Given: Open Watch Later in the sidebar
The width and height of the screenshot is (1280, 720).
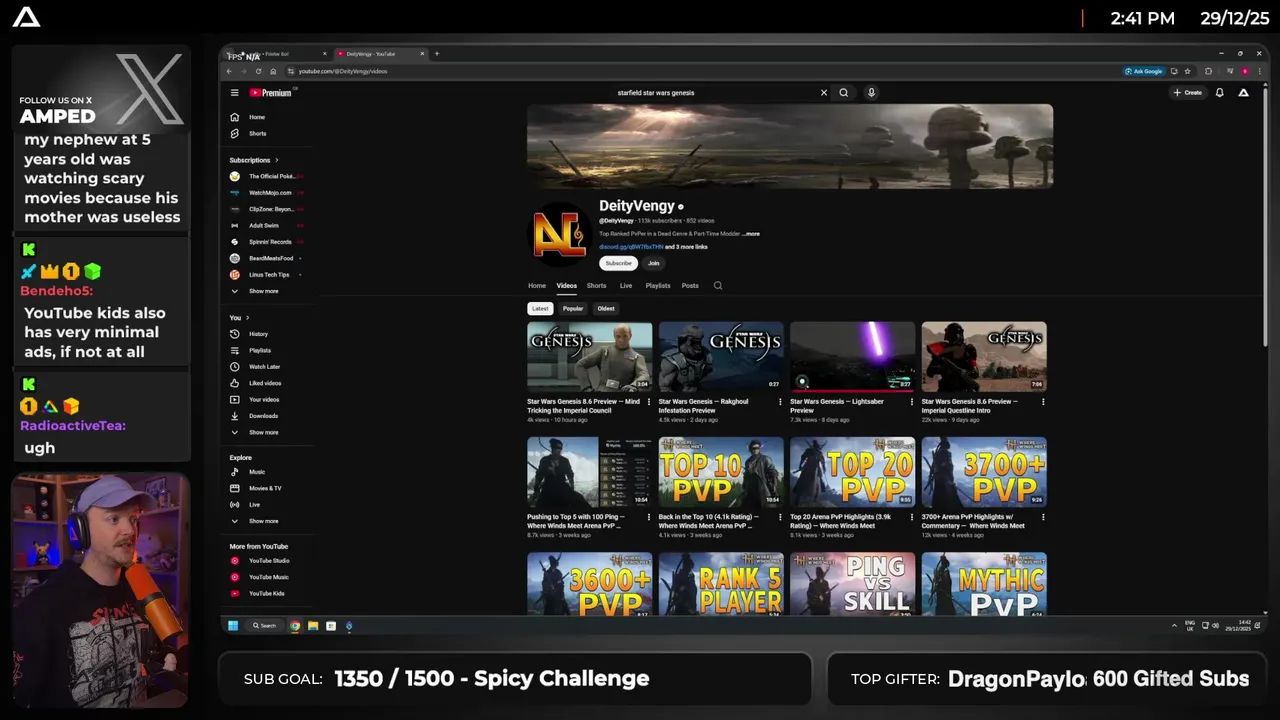Looking at the screenshot, I should [x=255, y=367].
